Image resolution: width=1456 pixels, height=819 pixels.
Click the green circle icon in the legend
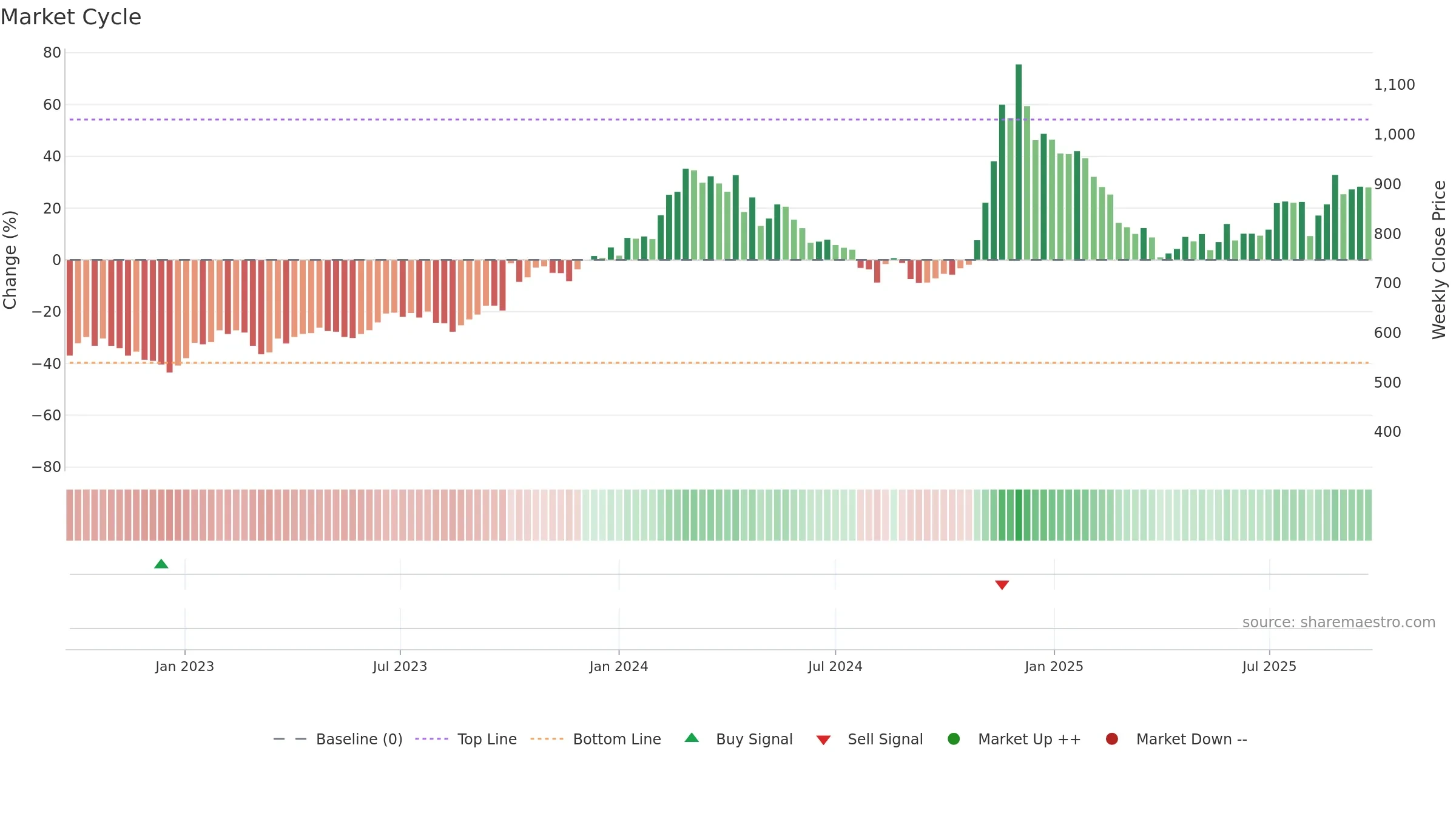[x=954, y=739]
